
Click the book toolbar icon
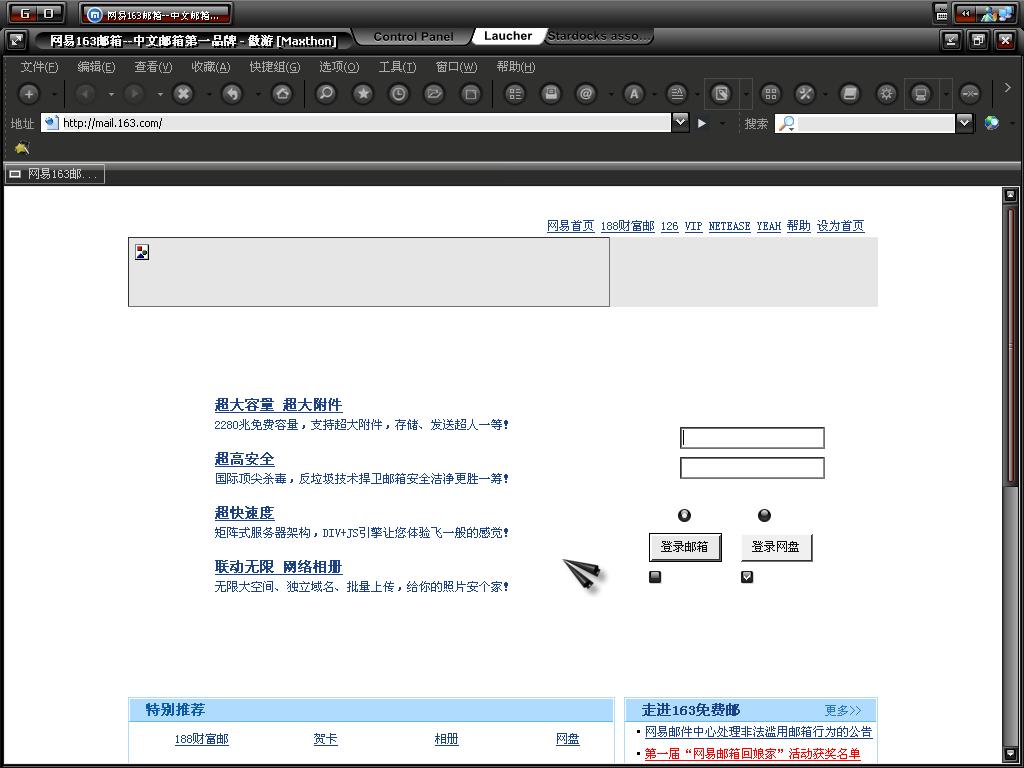(849, 94)
